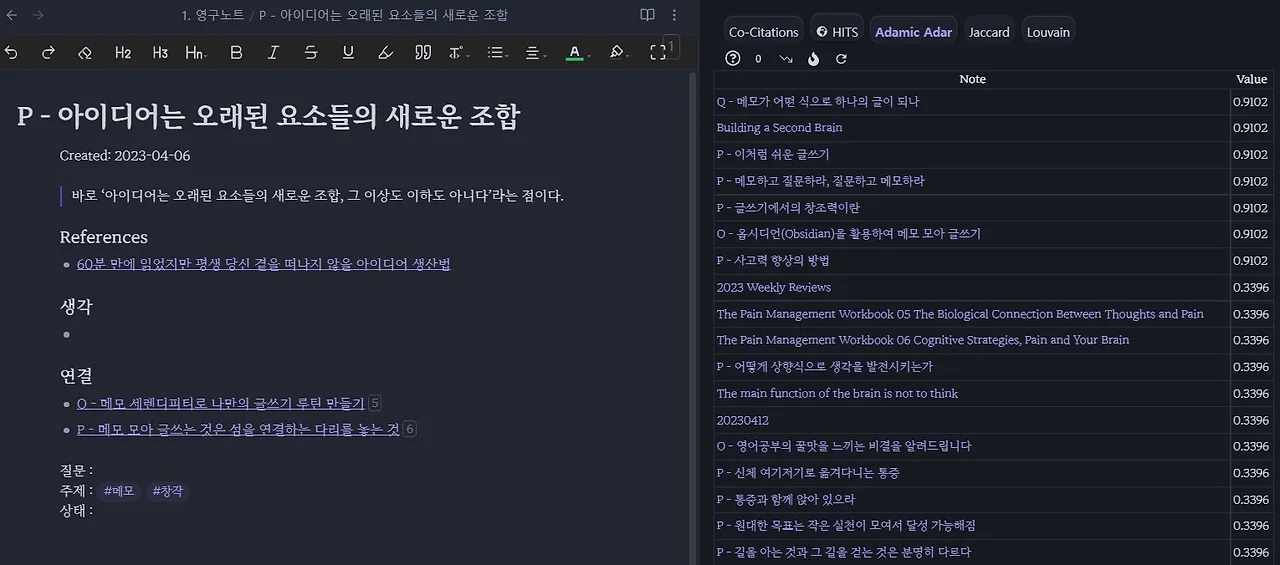Screen dimensions: 1280x565
Task: Click the flame icon in analysis panel
Action: pos(814,59)
